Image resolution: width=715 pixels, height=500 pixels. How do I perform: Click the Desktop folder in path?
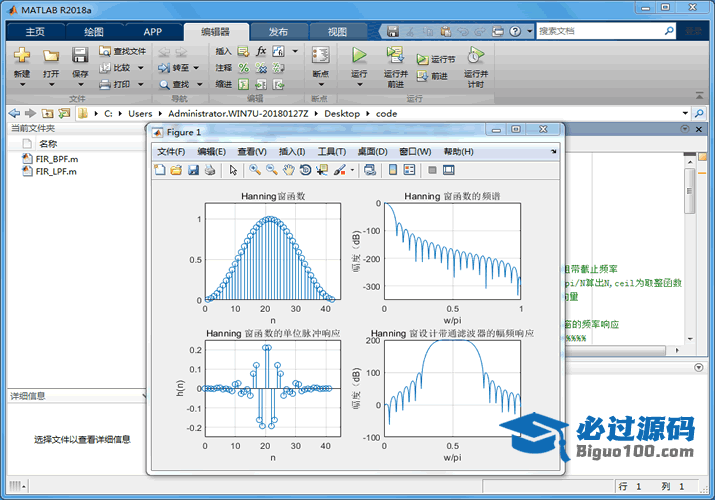(x=342, y=113)
